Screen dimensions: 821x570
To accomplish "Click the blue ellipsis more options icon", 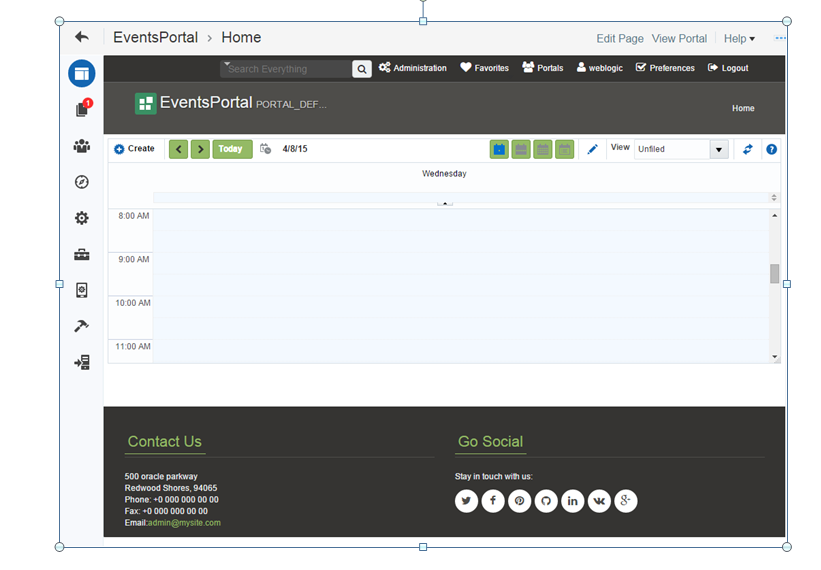I will click(780, 38).
